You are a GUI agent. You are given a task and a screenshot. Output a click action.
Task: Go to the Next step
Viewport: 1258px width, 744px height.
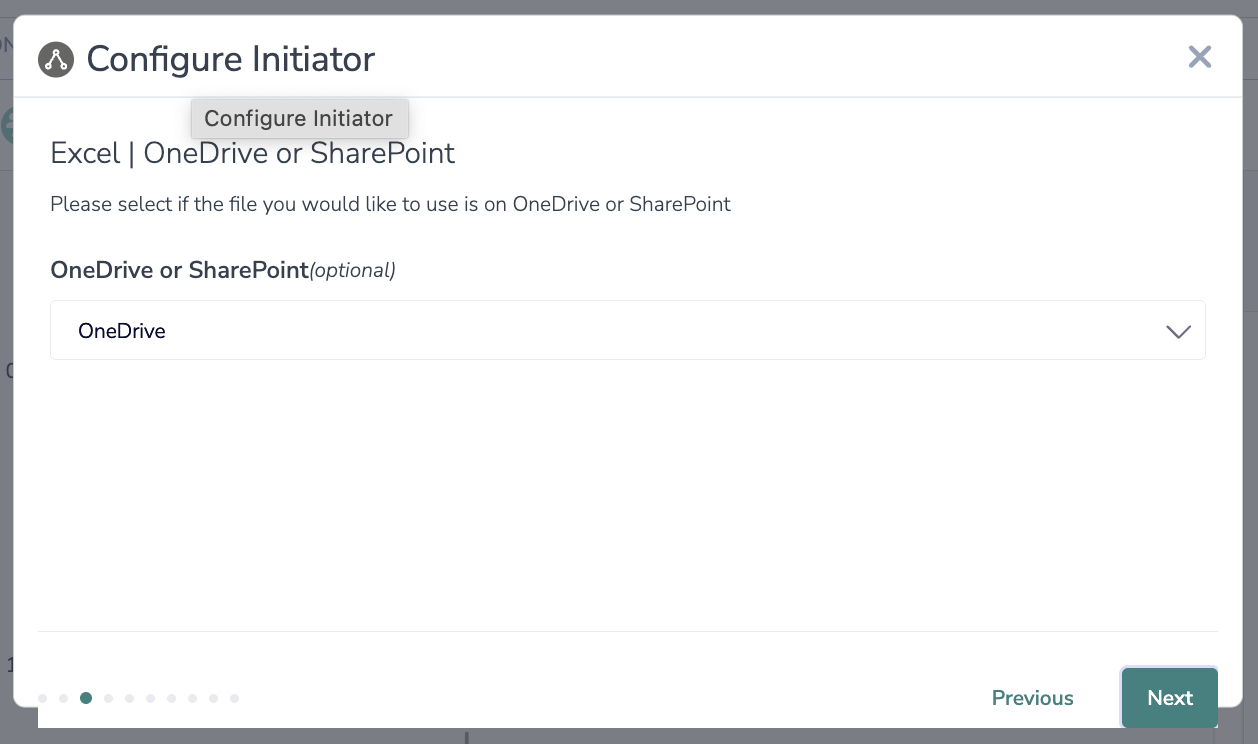point(1169,698)
